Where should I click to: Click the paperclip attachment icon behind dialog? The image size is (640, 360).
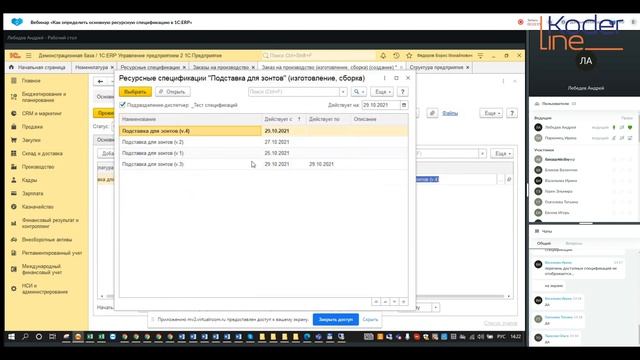432,113
